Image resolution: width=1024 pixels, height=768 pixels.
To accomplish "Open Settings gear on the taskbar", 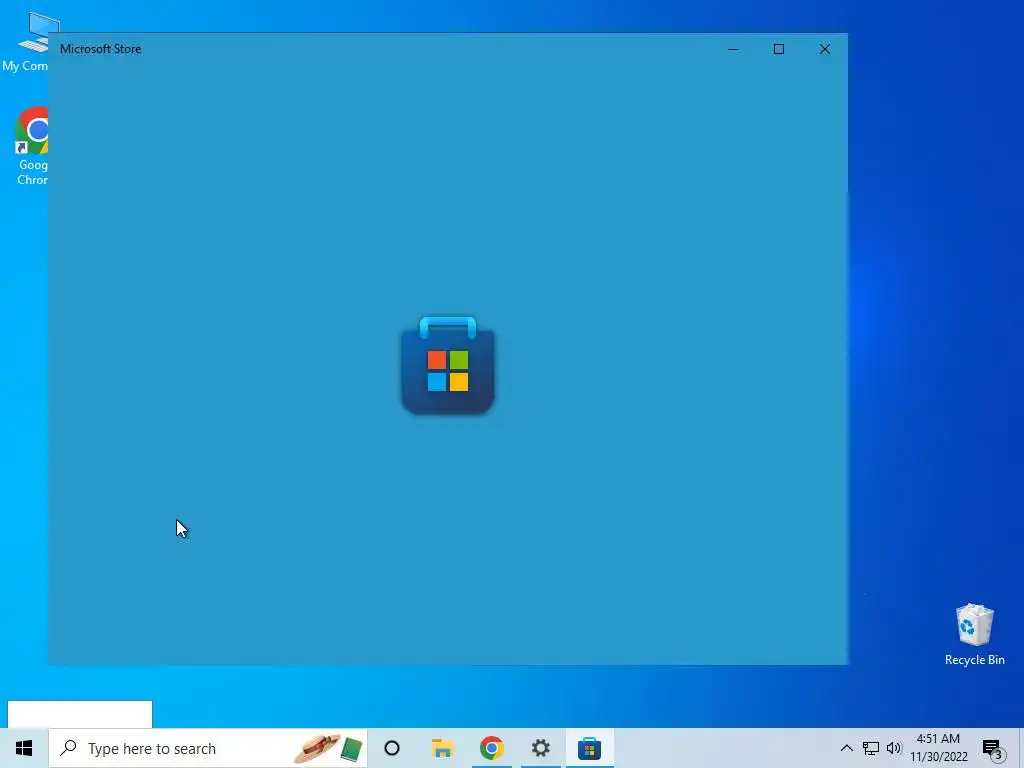I will (541, 748).
